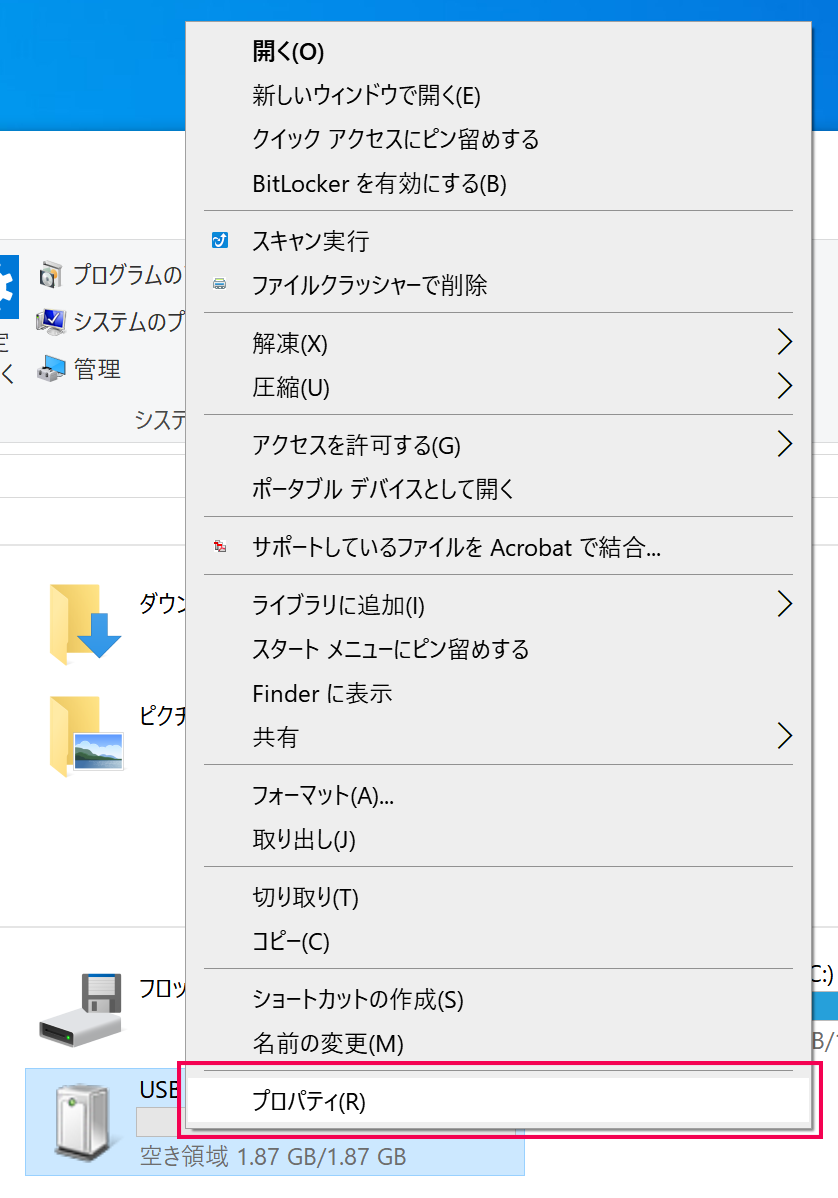Choose ショートカットの作成(S)
The image size is (838, 1198).
tap(499, 999)
